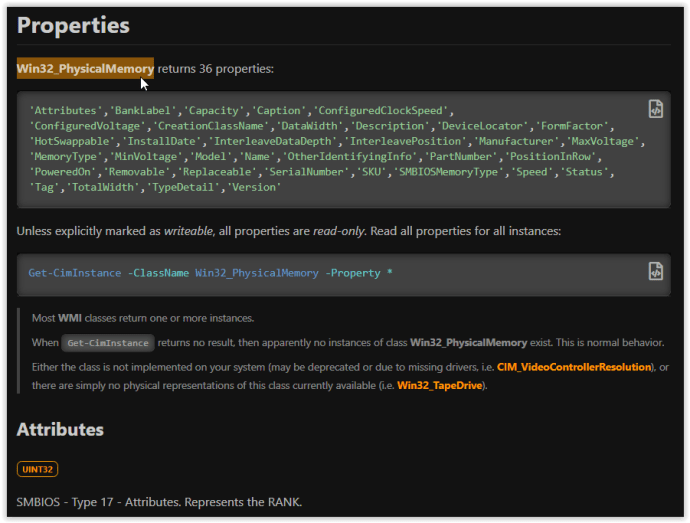
Task: Click 'TotalWidth' in the property list
Action: (103, 188)
